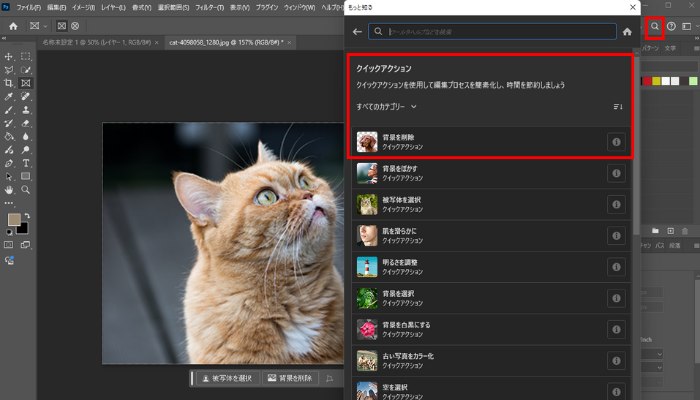Screen dimensions: 700x400
Task: Select the Path Selection tool
Action: [x=8, y=177]
